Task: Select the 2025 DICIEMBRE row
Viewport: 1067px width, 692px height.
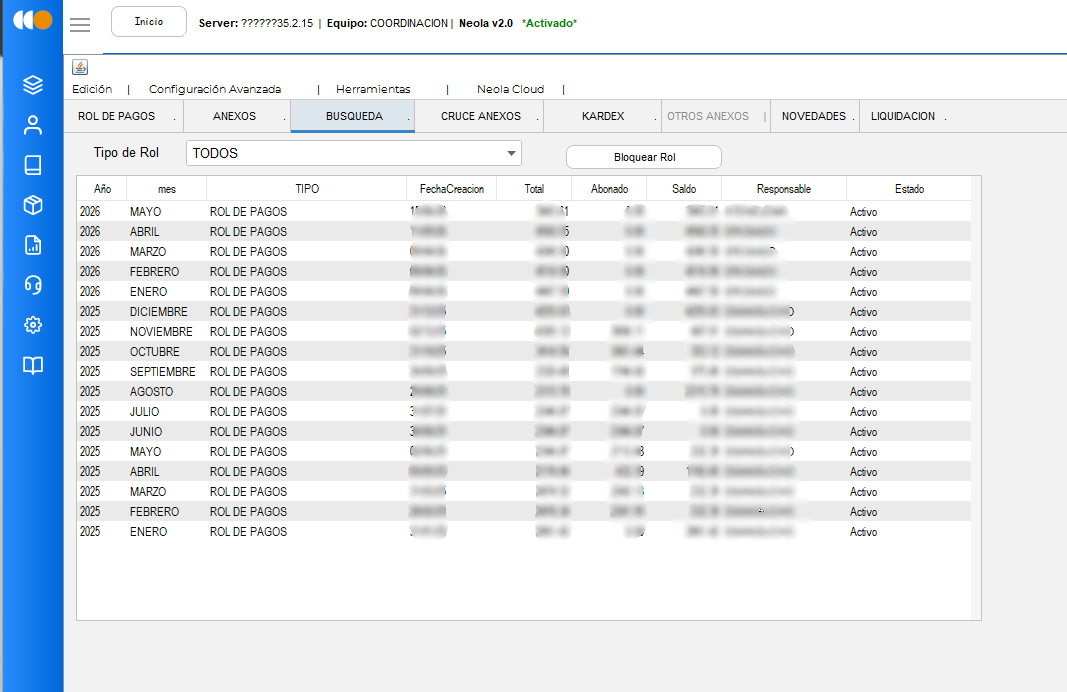Action: [x=523, y=312]
